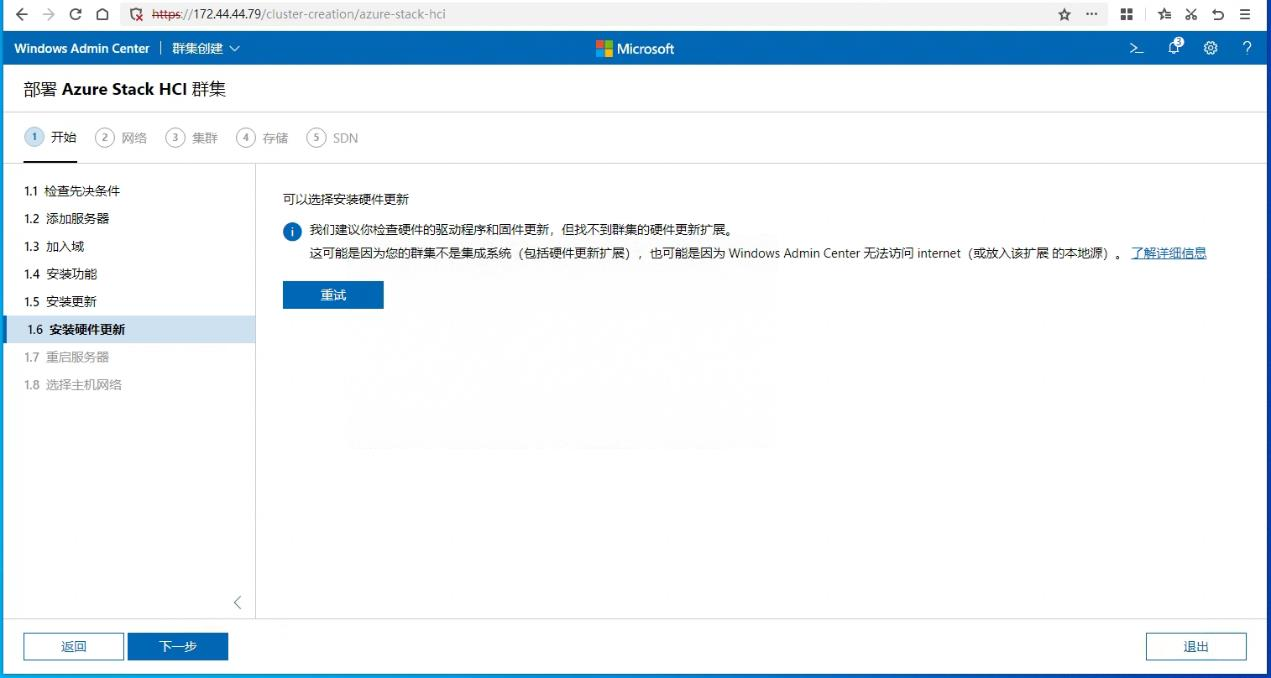Select the 5 SDN wizard tab
1271x678 pixels.
(333, 138)
